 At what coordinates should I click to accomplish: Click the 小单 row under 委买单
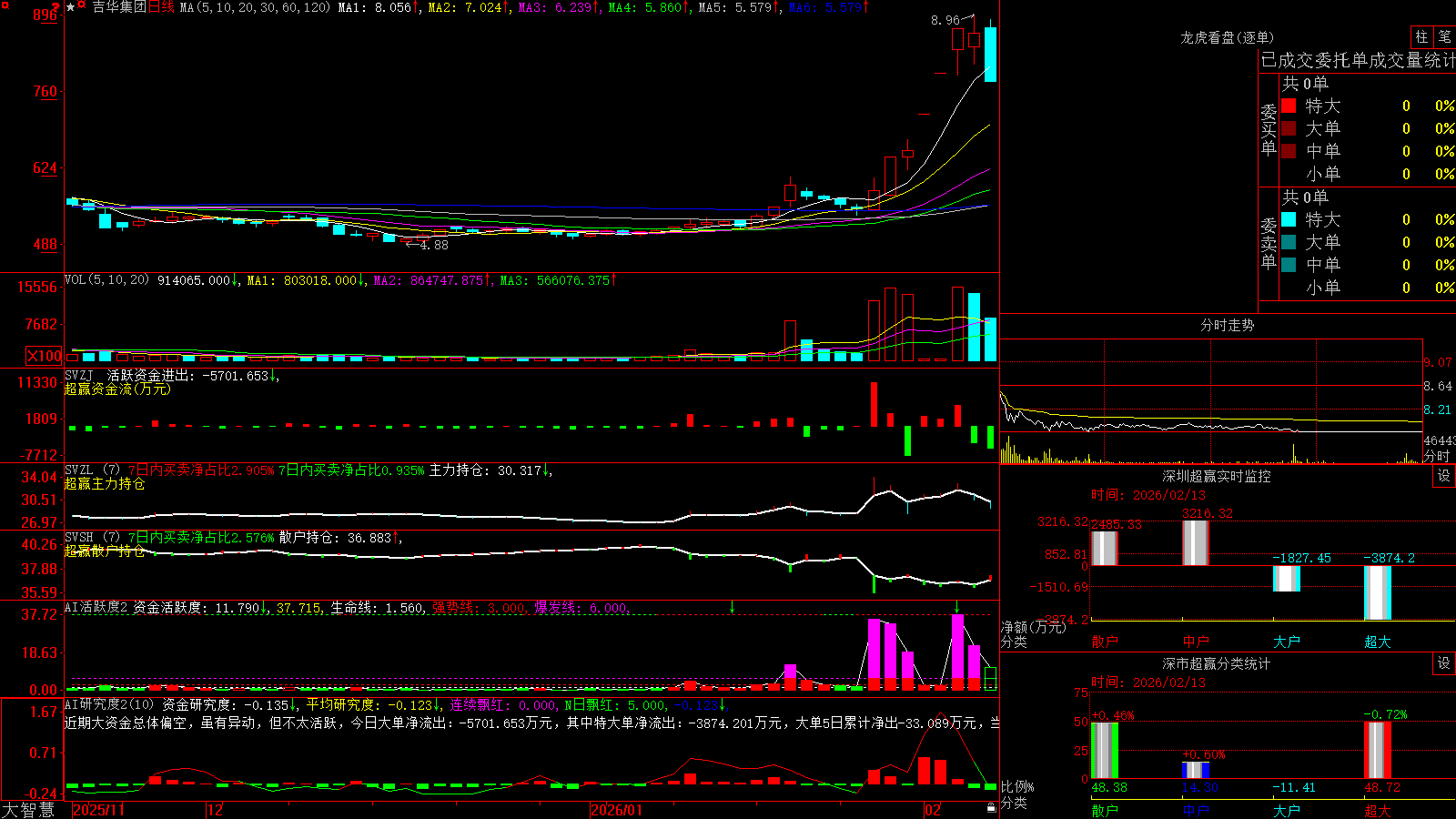[x=1368, y=174]
